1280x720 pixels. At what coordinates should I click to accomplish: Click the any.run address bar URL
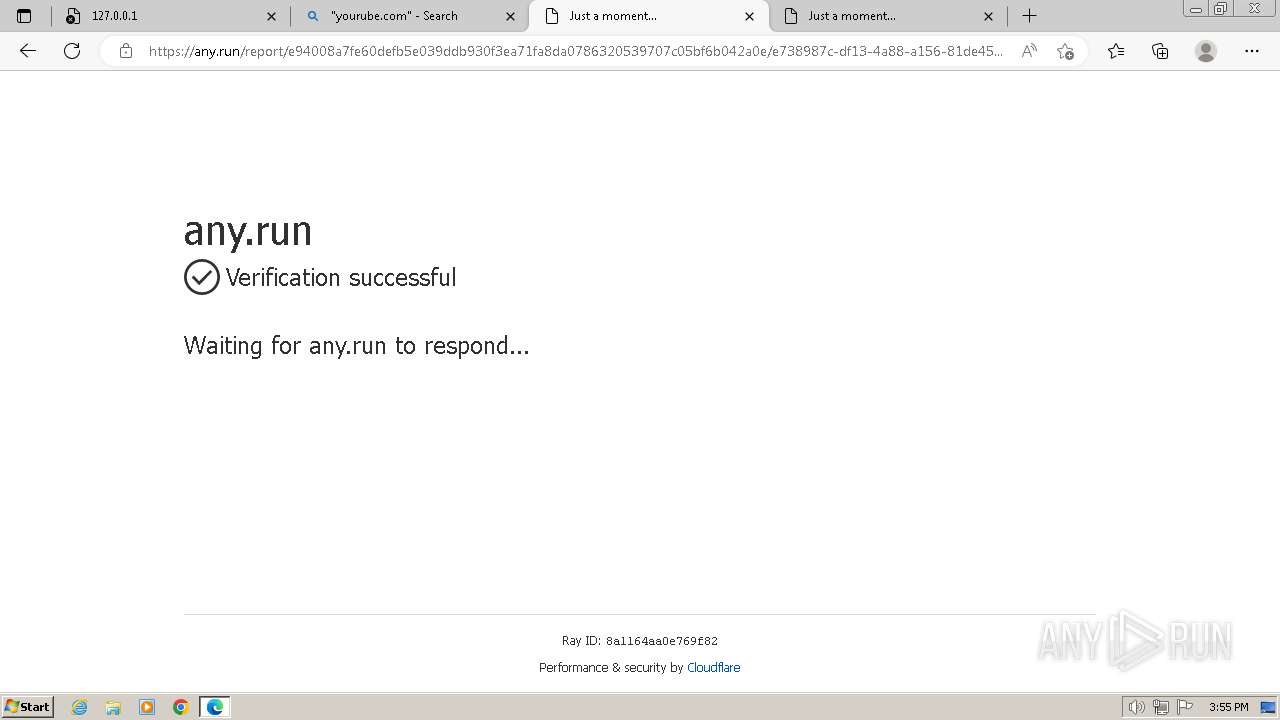[x=575, y=51]
